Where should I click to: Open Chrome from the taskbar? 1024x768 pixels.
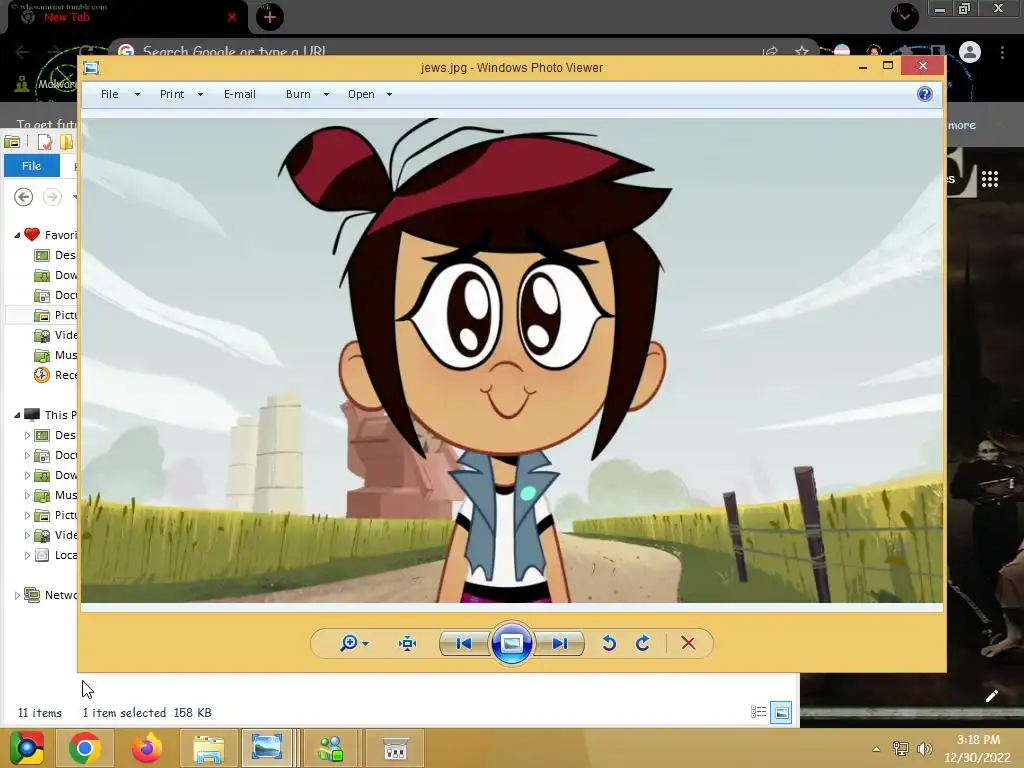point(84,748)
